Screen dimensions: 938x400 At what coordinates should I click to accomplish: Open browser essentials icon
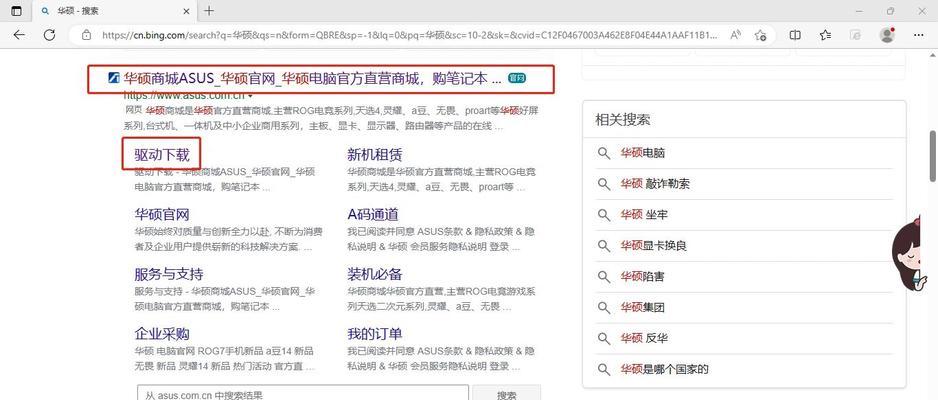(x=856, y=35)
